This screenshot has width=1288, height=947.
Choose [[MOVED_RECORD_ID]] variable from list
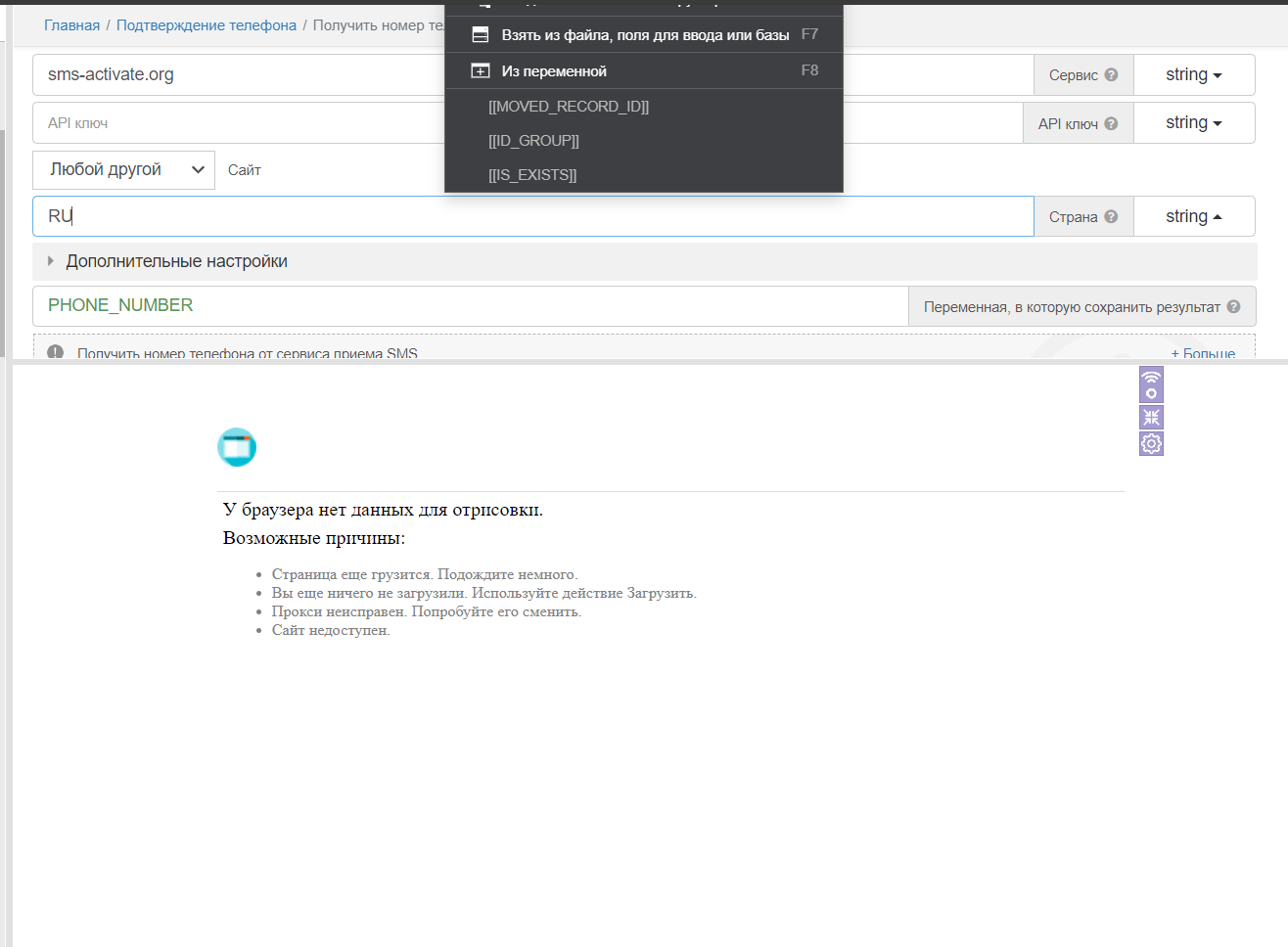569,107
